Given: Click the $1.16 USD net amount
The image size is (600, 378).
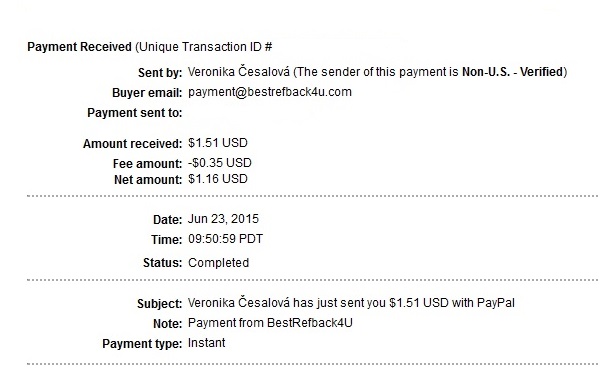Looking at the screenshot, I should tap(218, 179).
